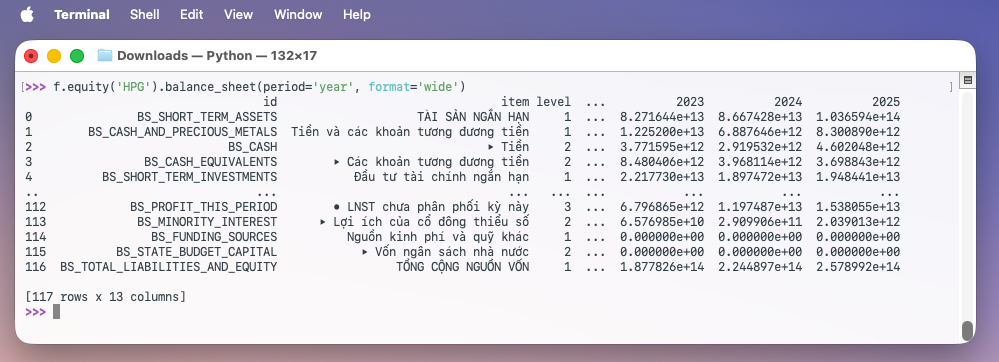
Task: Click the 'level' column header
Action: (x=554, y=102)
